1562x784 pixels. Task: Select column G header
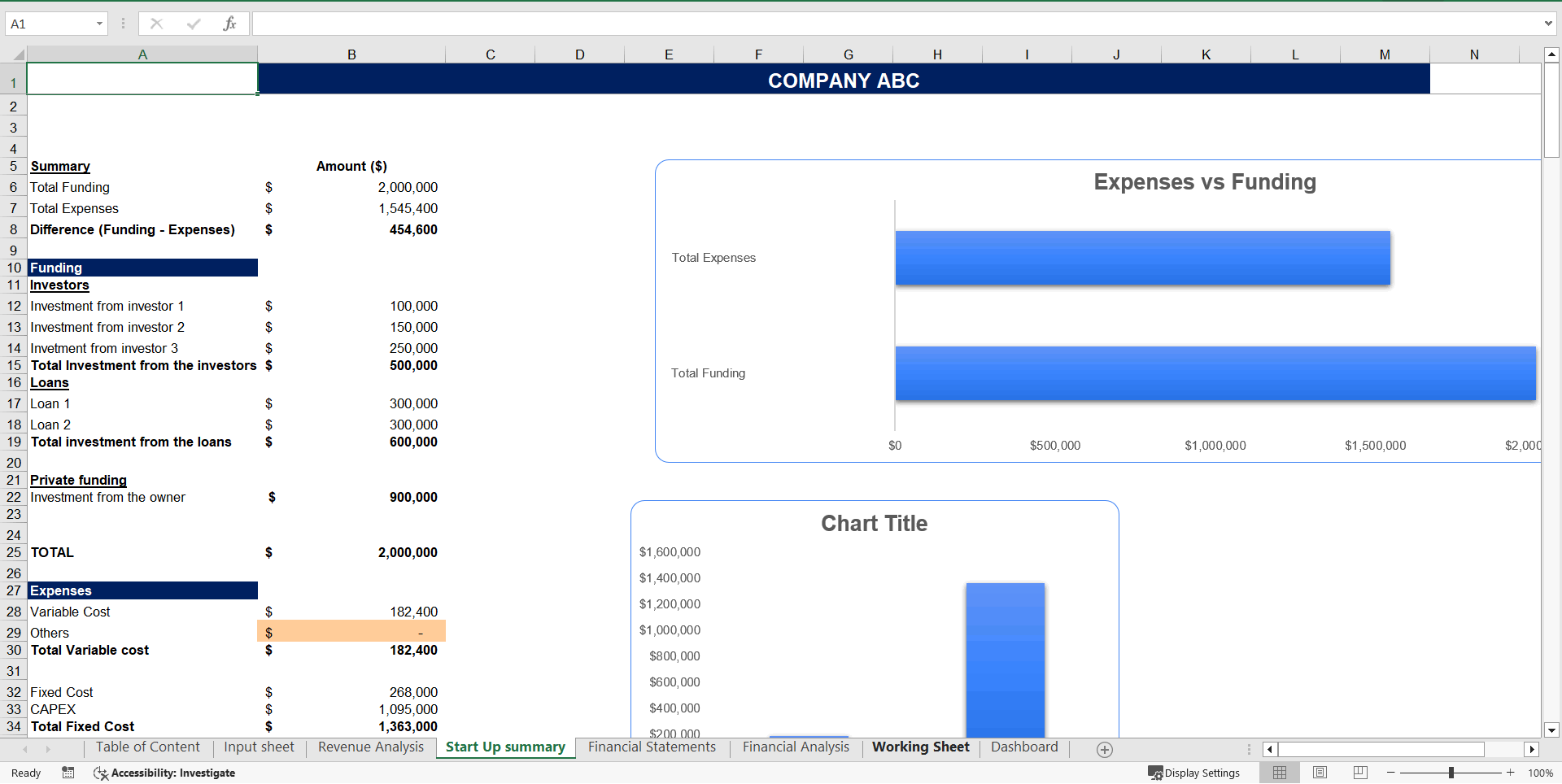(x=848, y=54)
